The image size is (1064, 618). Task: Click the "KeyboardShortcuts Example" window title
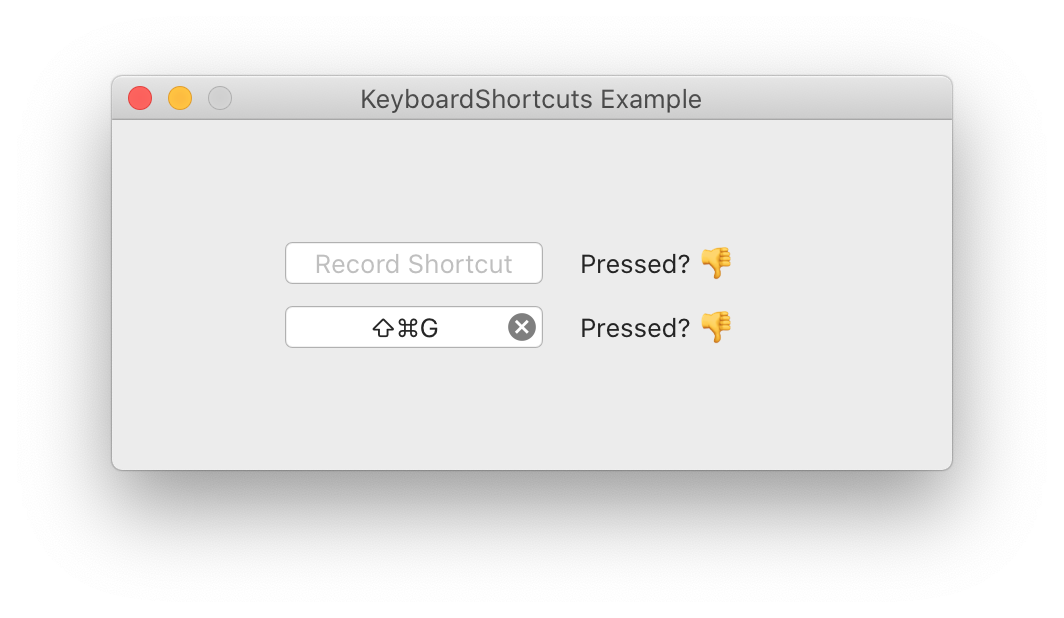tap(531, 100)
